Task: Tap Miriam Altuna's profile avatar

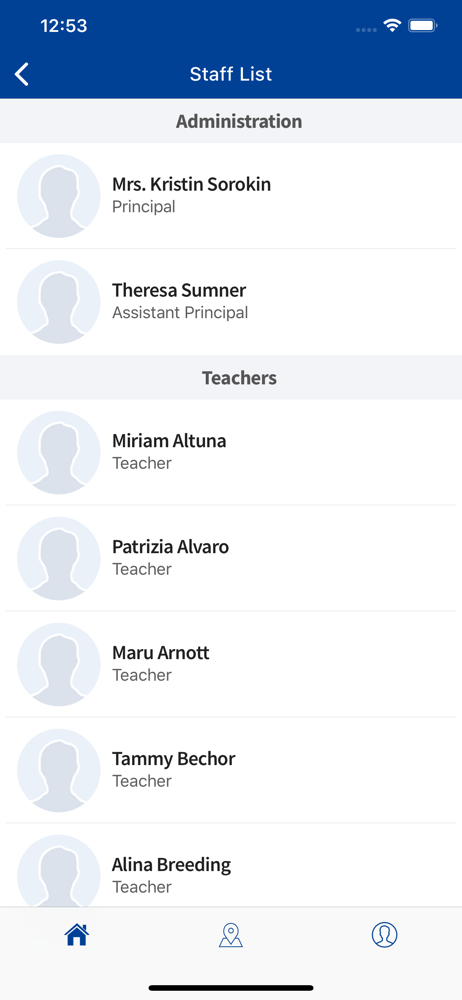Action: [x=59, y=452]
